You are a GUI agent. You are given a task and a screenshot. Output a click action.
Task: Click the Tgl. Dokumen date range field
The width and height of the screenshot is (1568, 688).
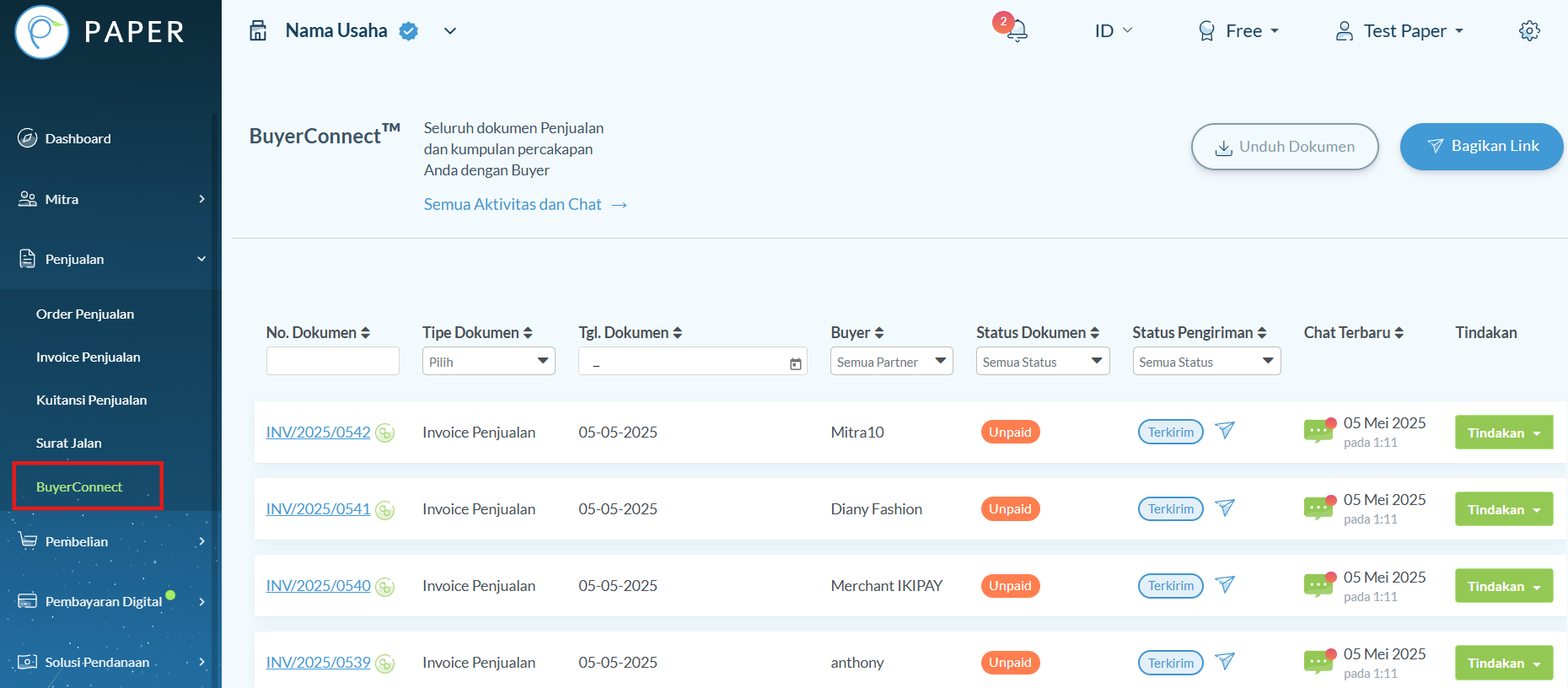692,361
